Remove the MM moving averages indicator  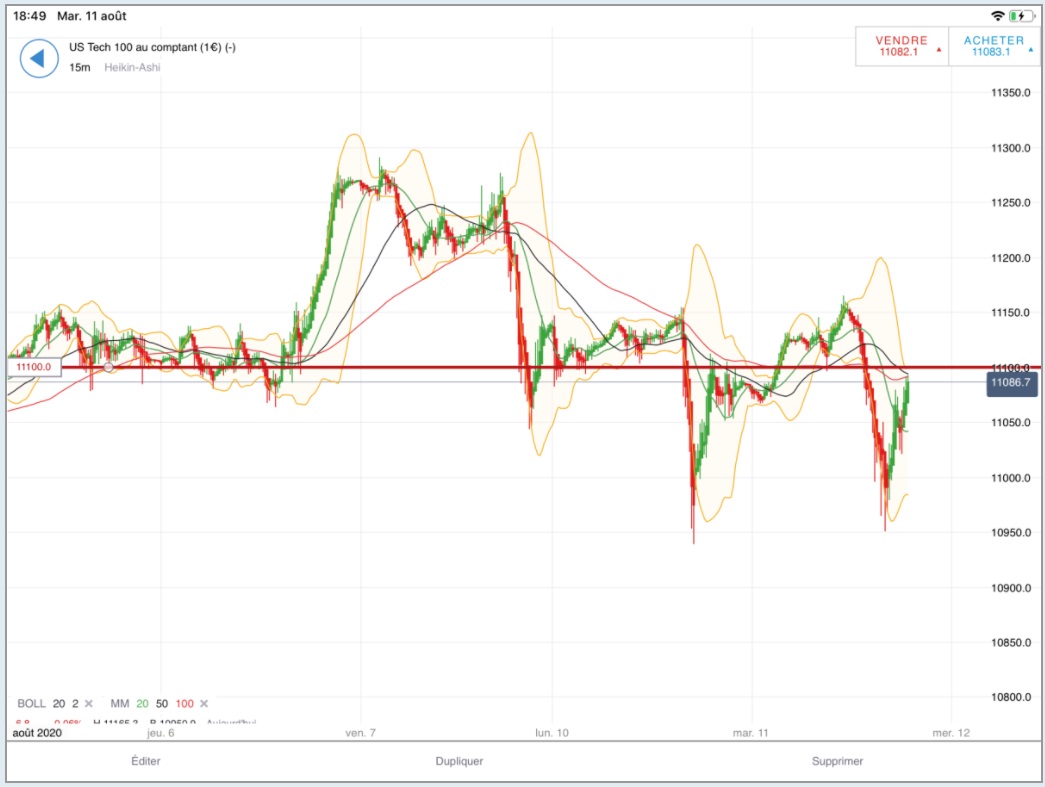[204, 703]
